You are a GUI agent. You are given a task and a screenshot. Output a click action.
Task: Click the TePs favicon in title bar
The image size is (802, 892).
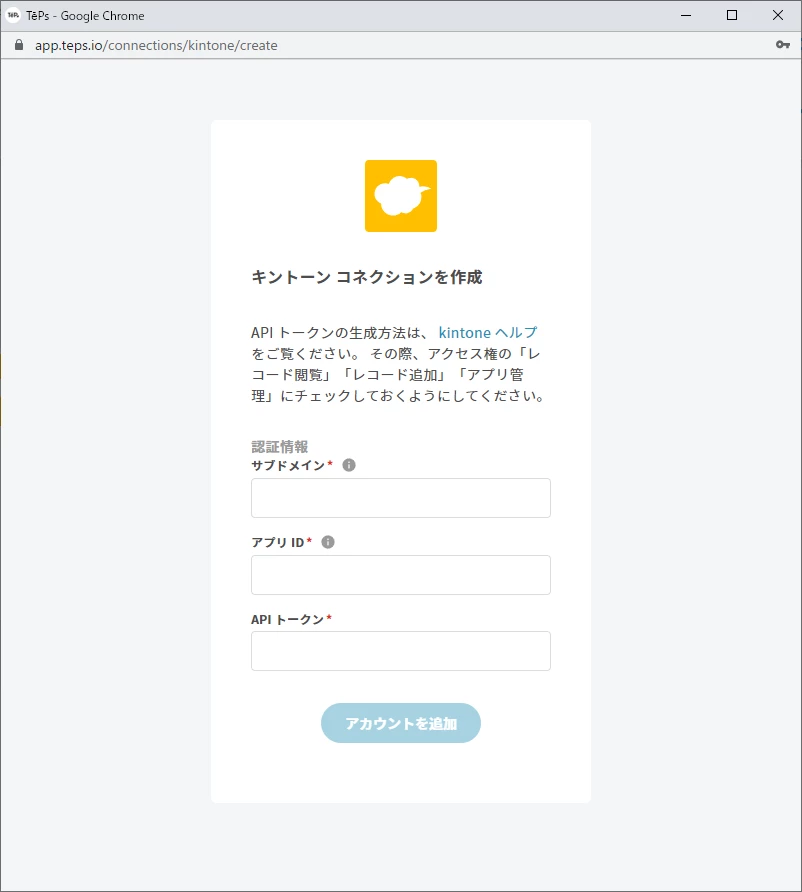pyautogui.click(x=13, y=15)
